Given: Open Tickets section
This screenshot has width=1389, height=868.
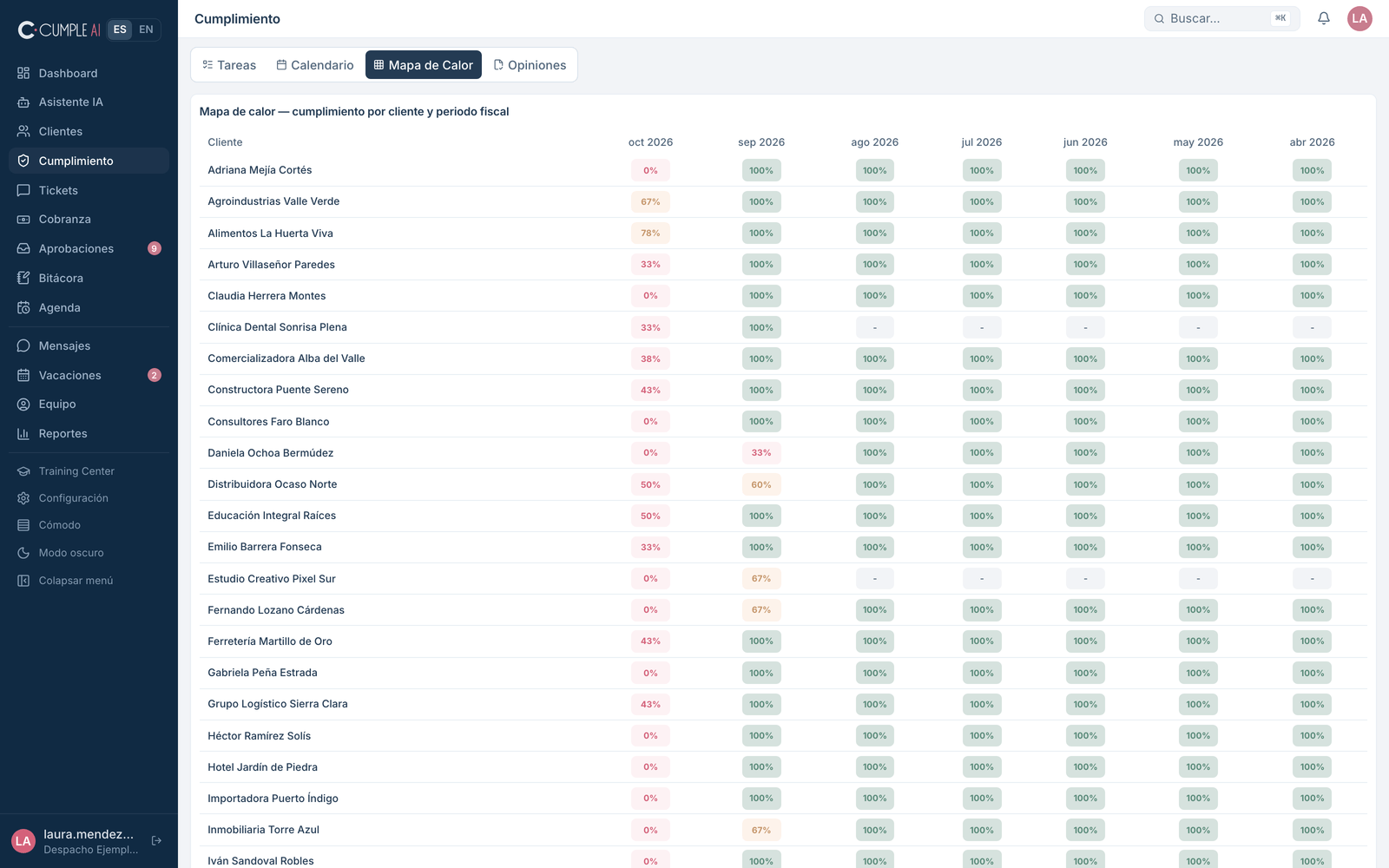Looking at the screenshot, I should (89, 190).
